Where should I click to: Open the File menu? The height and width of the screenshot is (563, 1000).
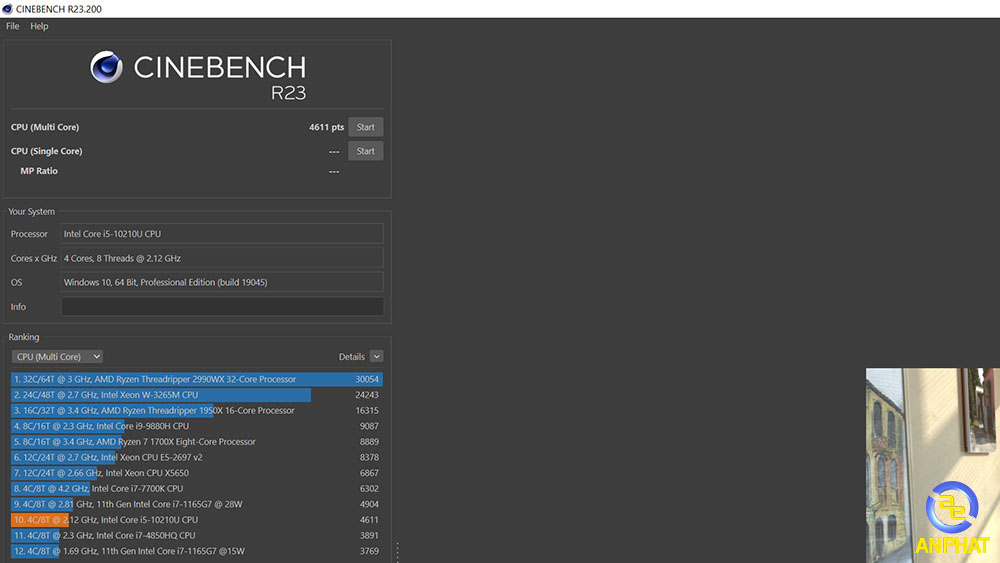(12, 26)
